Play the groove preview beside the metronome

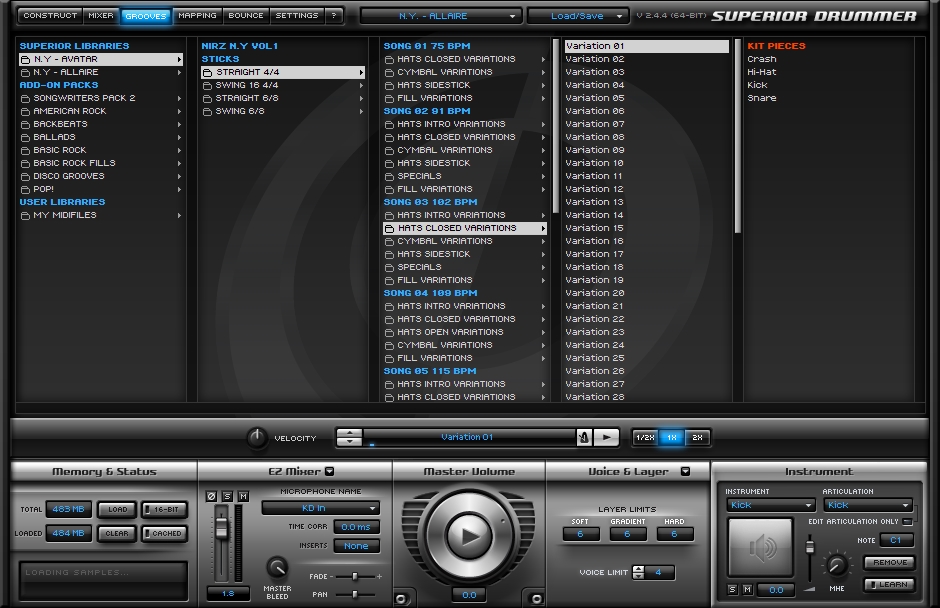coord(607,437)
